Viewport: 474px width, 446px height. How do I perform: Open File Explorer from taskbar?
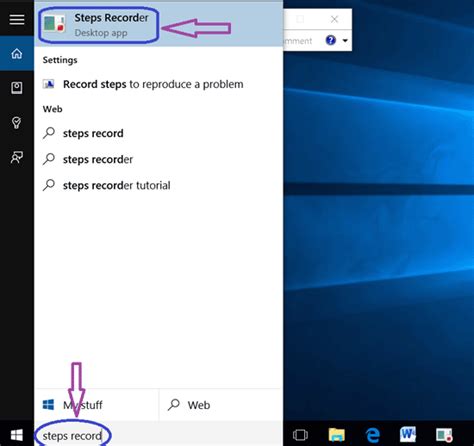coord(337,435)
